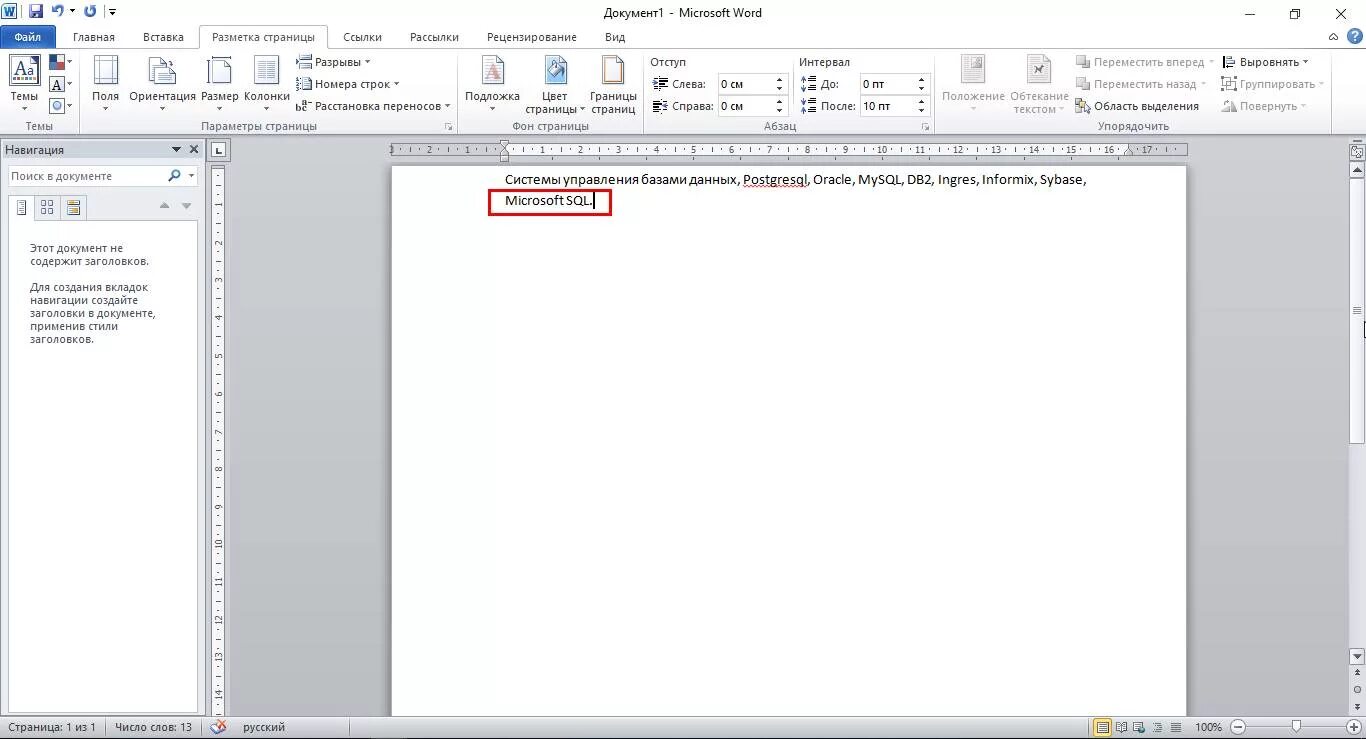Screen dimensions: 1366x739
Task: Open Word help with the question mark icon
Action: click(x=1355, y=37)
